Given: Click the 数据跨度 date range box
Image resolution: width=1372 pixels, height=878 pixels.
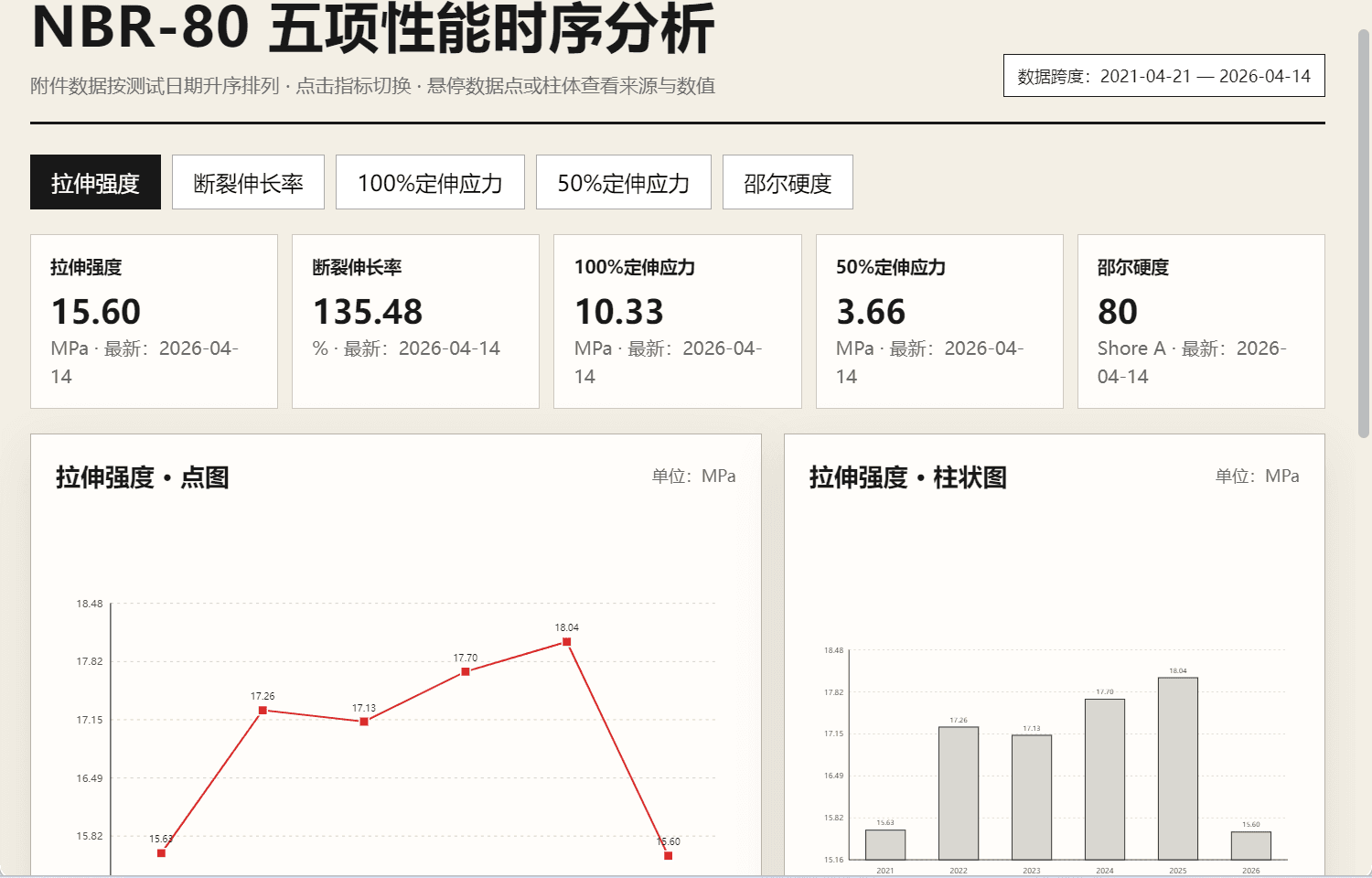Looking at the screenshot, I should pos(1164,76).
